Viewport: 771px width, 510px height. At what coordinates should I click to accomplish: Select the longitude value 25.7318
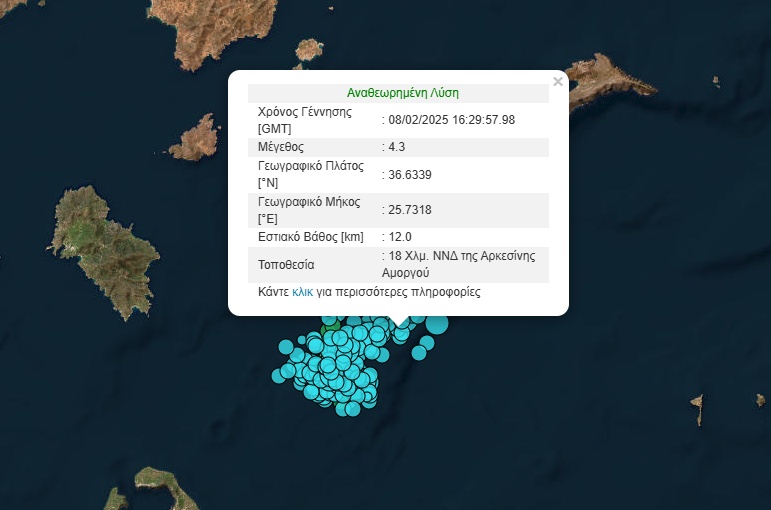(x=410, y=210)
